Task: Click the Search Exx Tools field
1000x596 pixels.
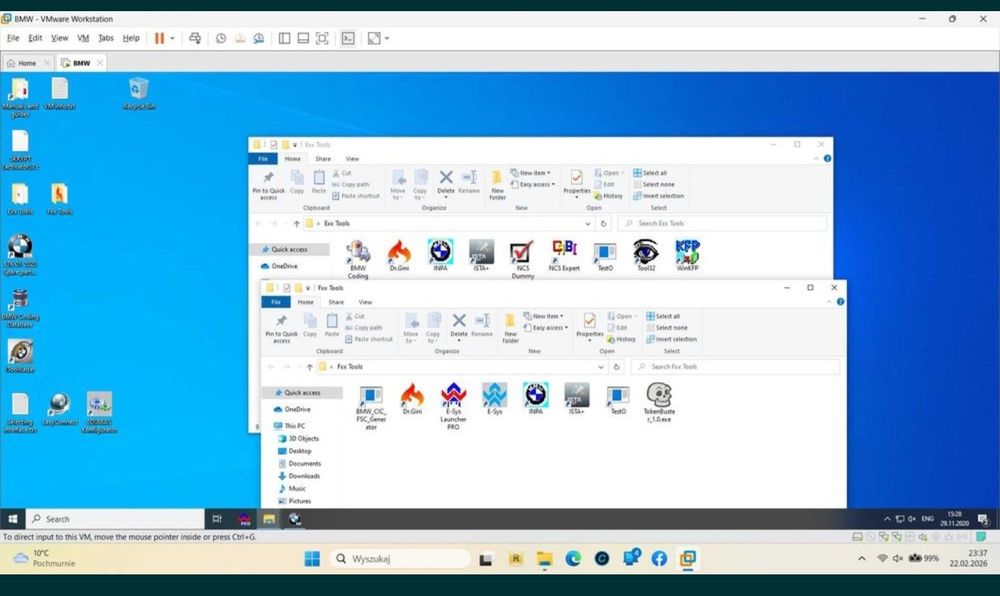Action: point(722,223)
